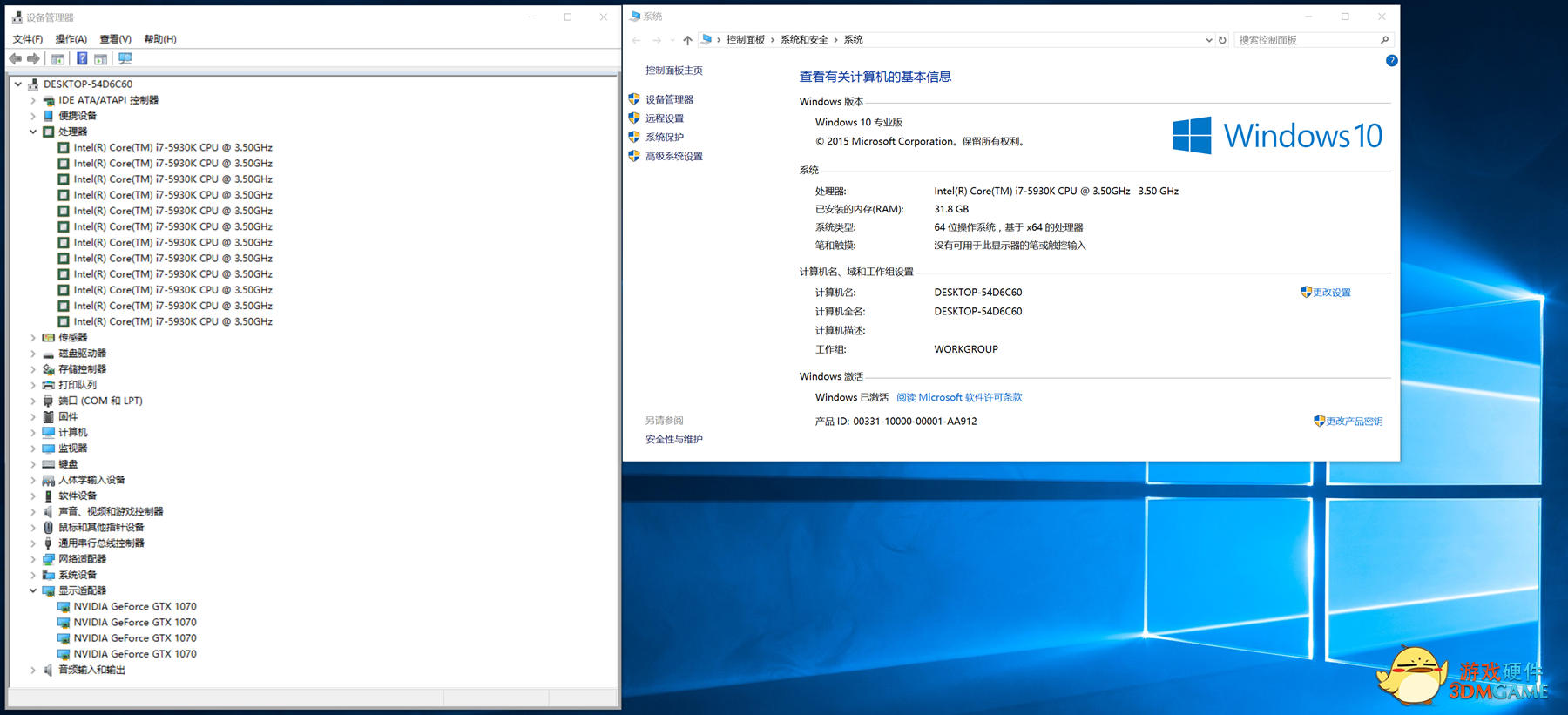The width and height of the screenshot is (1568, 715).
Task: Select the first Intel Core i7-5930K CPU entry
Action: 172,148
